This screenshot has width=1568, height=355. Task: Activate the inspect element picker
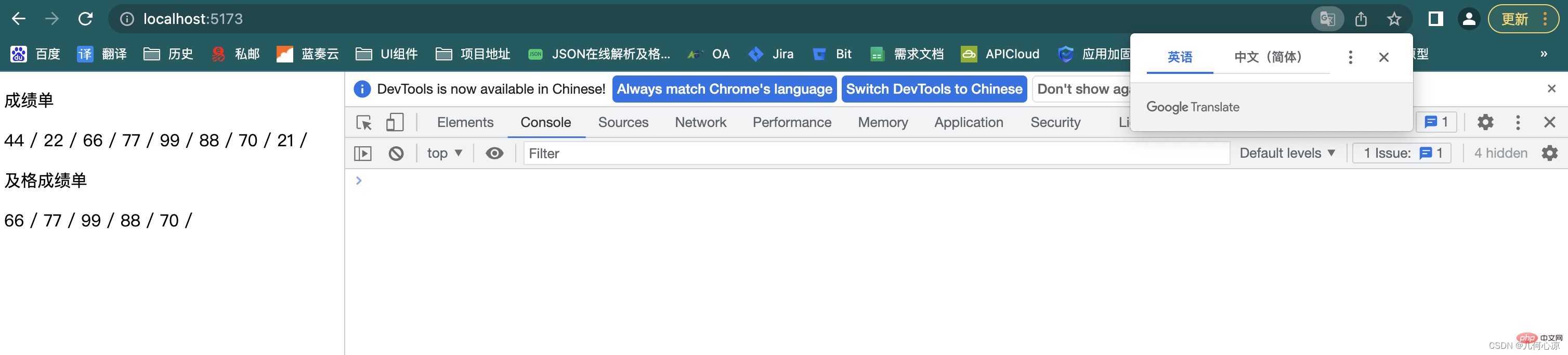coord(364,123)
